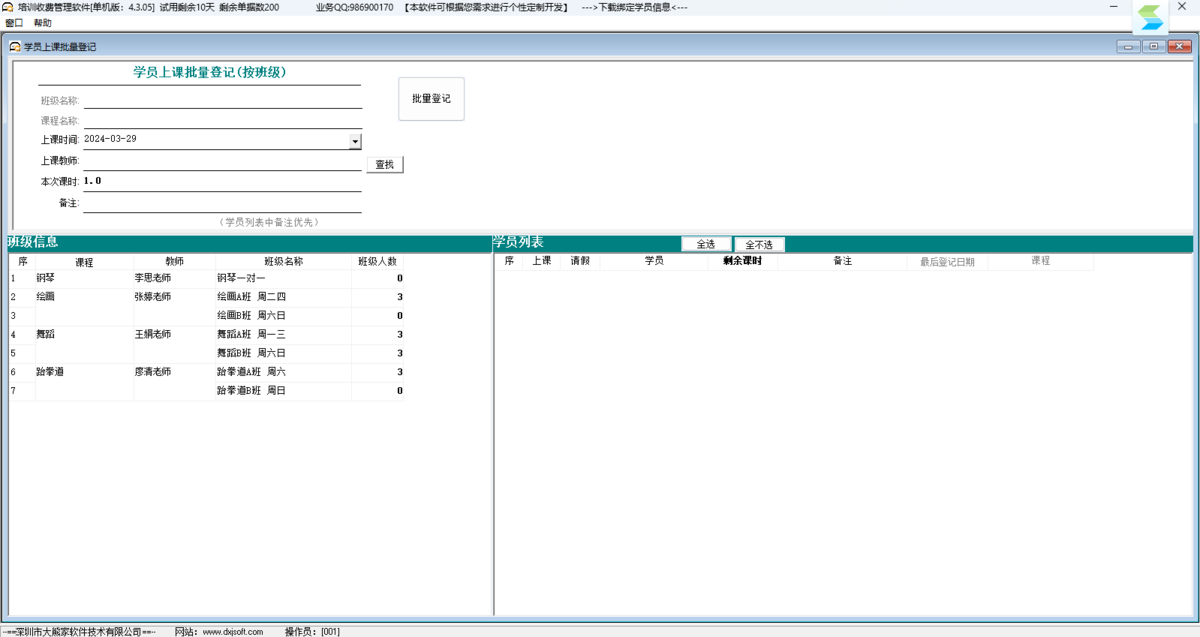Click the 上课 column header in 学员列表
This screenshot has width=1200, height=637.
[541, 261]
